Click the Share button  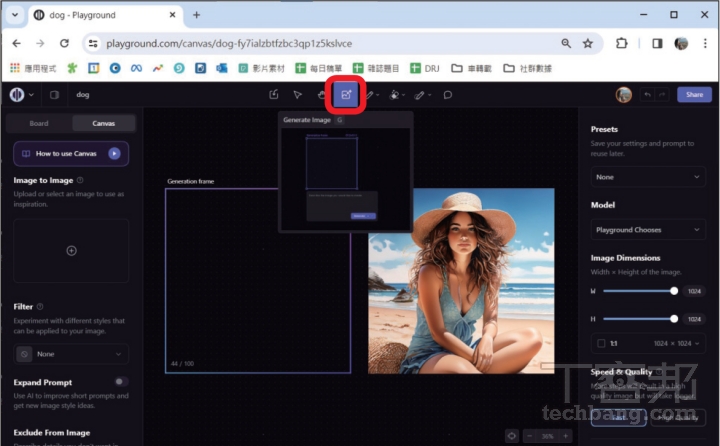694,95
